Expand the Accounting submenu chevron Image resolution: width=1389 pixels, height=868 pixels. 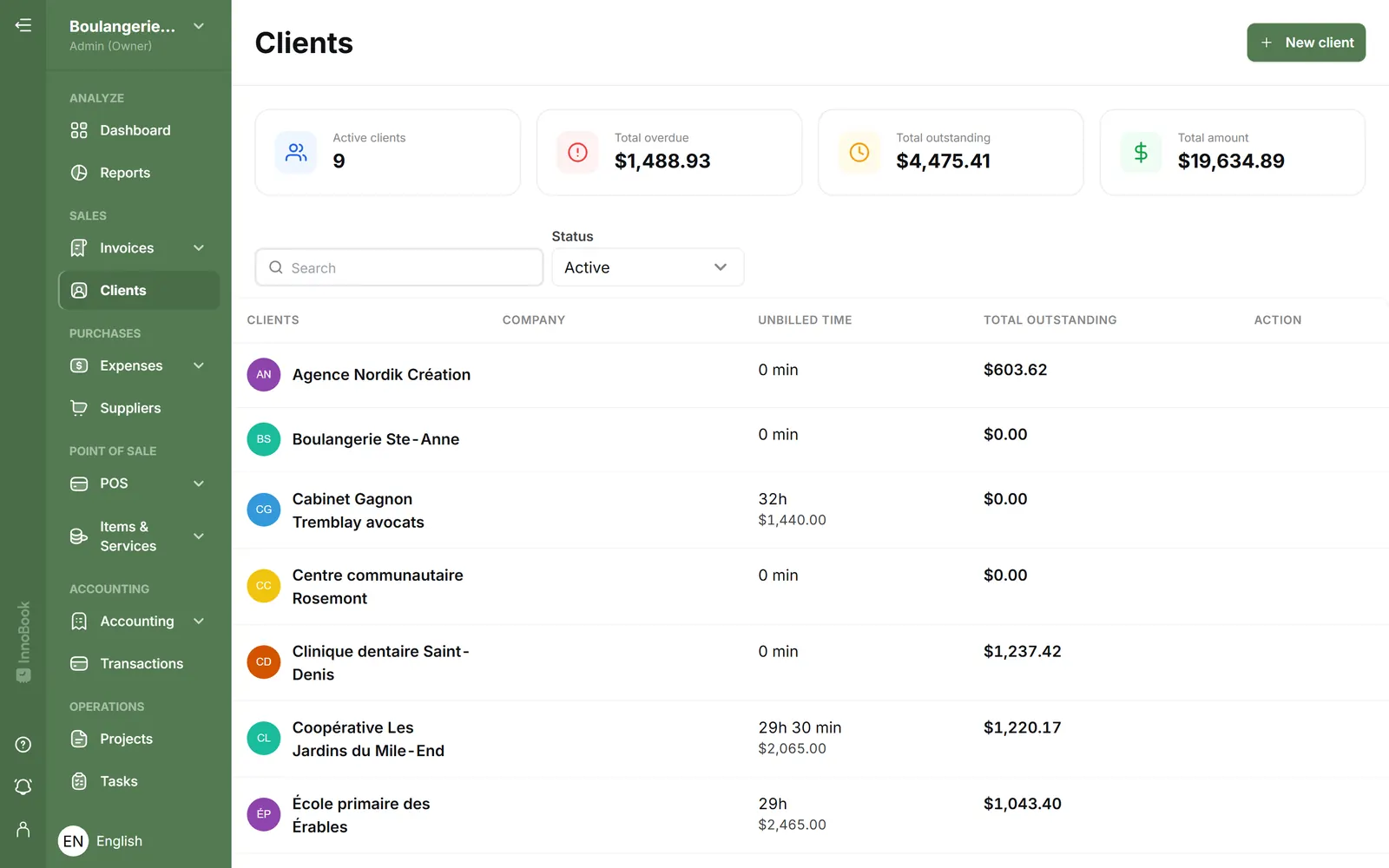199,621
